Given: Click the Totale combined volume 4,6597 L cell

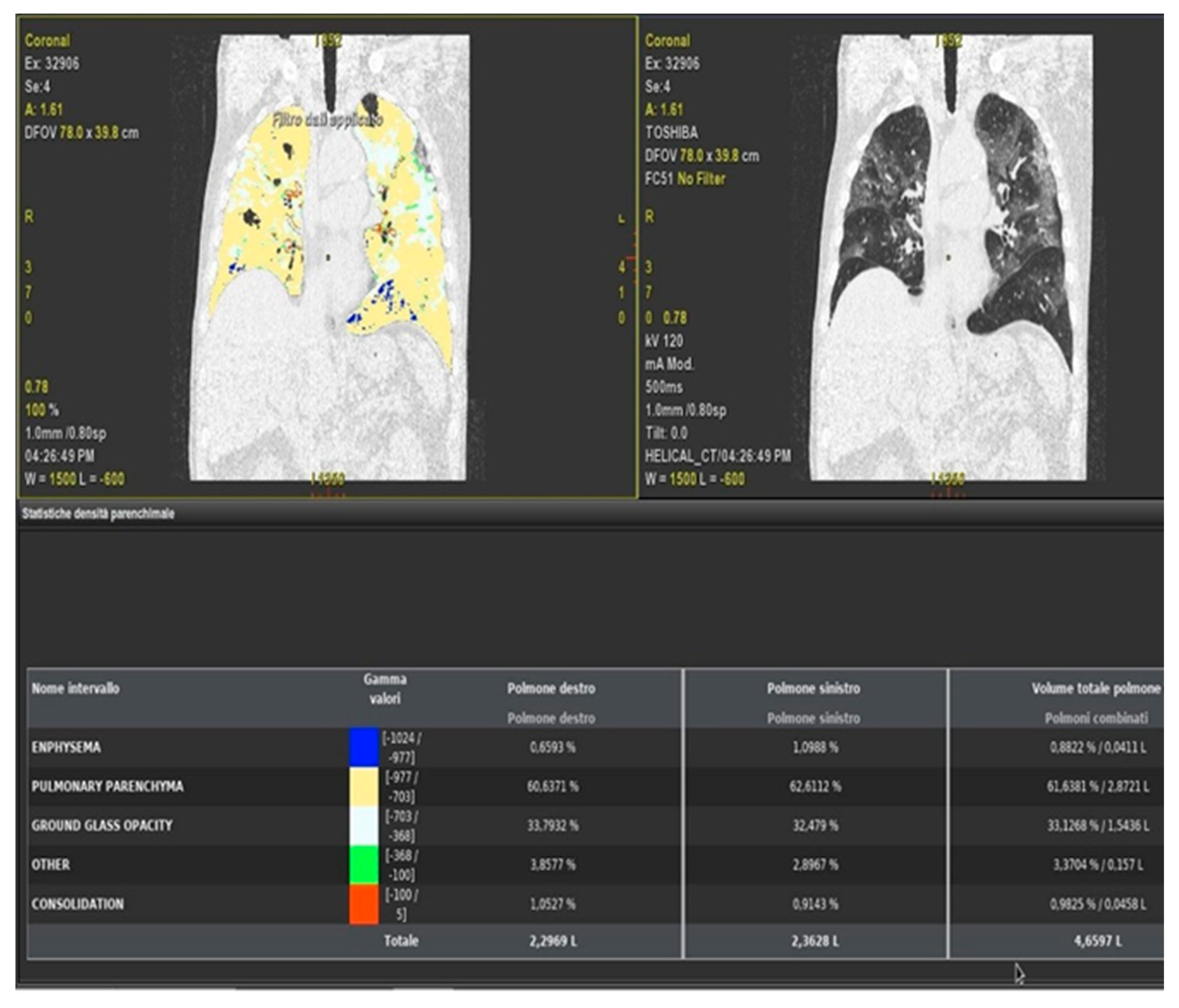Looking at the screenshot, I should (x=1098, y=941).
